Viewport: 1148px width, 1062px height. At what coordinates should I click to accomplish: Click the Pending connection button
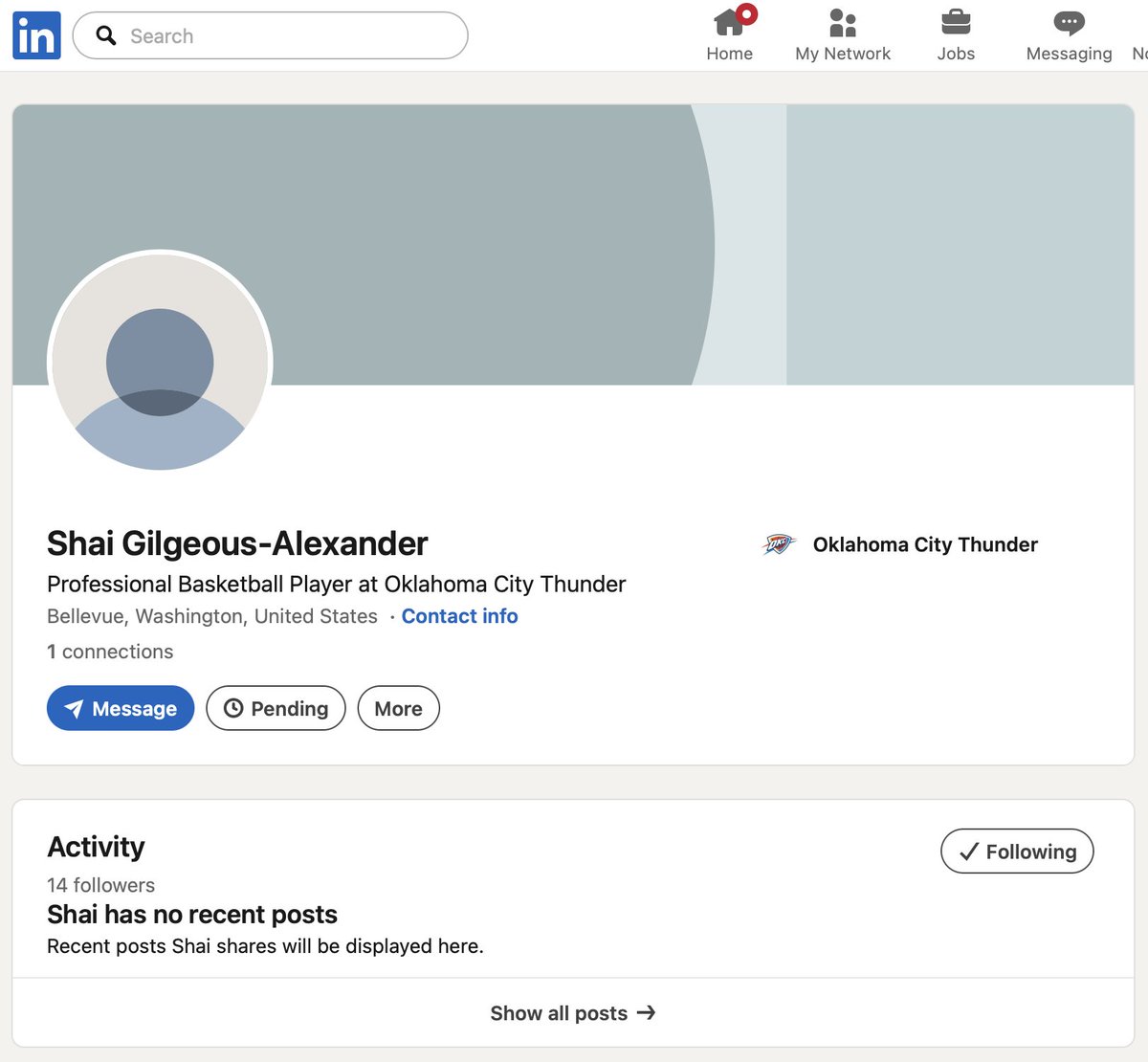[276, 708]
